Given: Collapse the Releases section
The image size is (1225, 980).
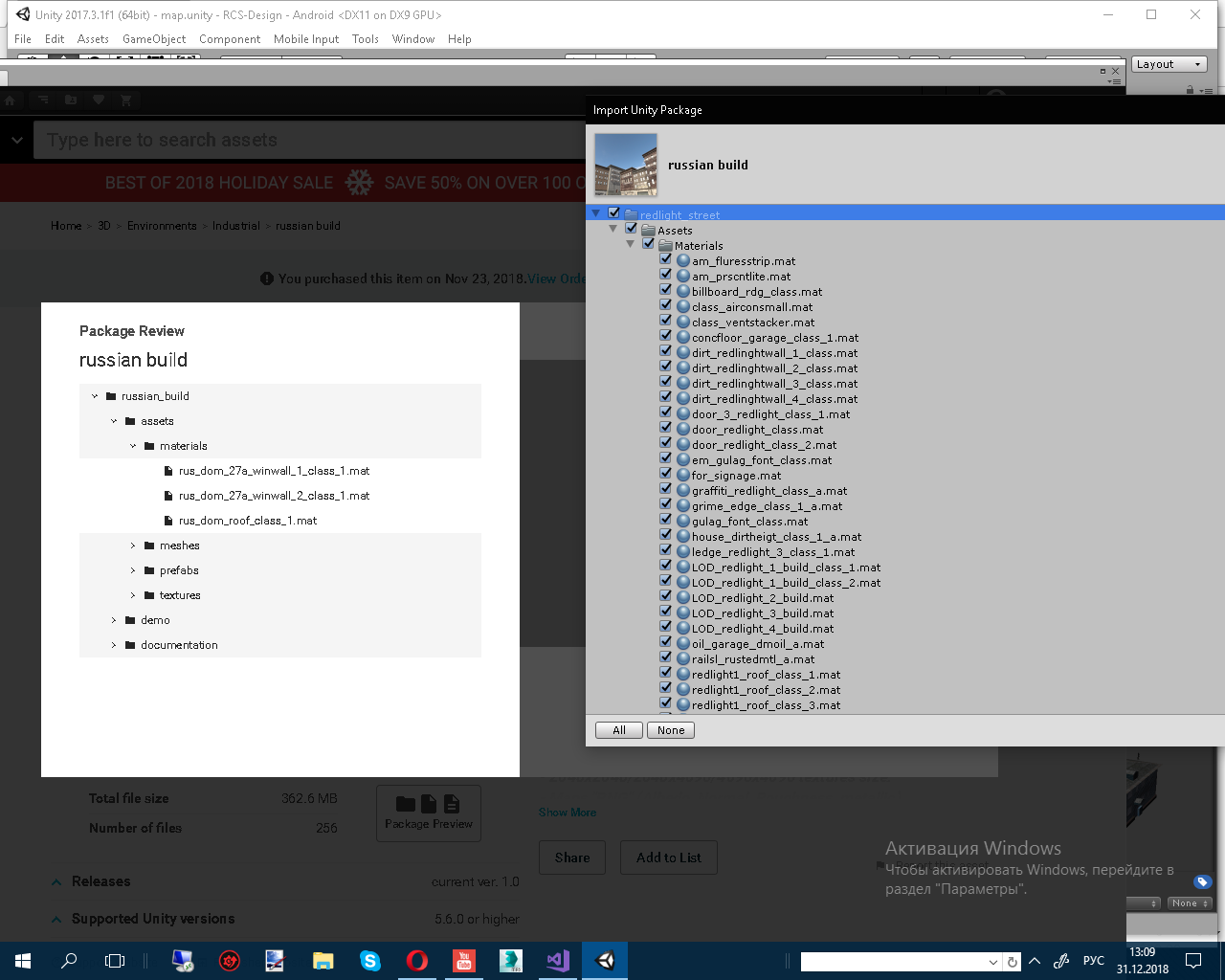Looking at the screenshot, I should [56, 882].
